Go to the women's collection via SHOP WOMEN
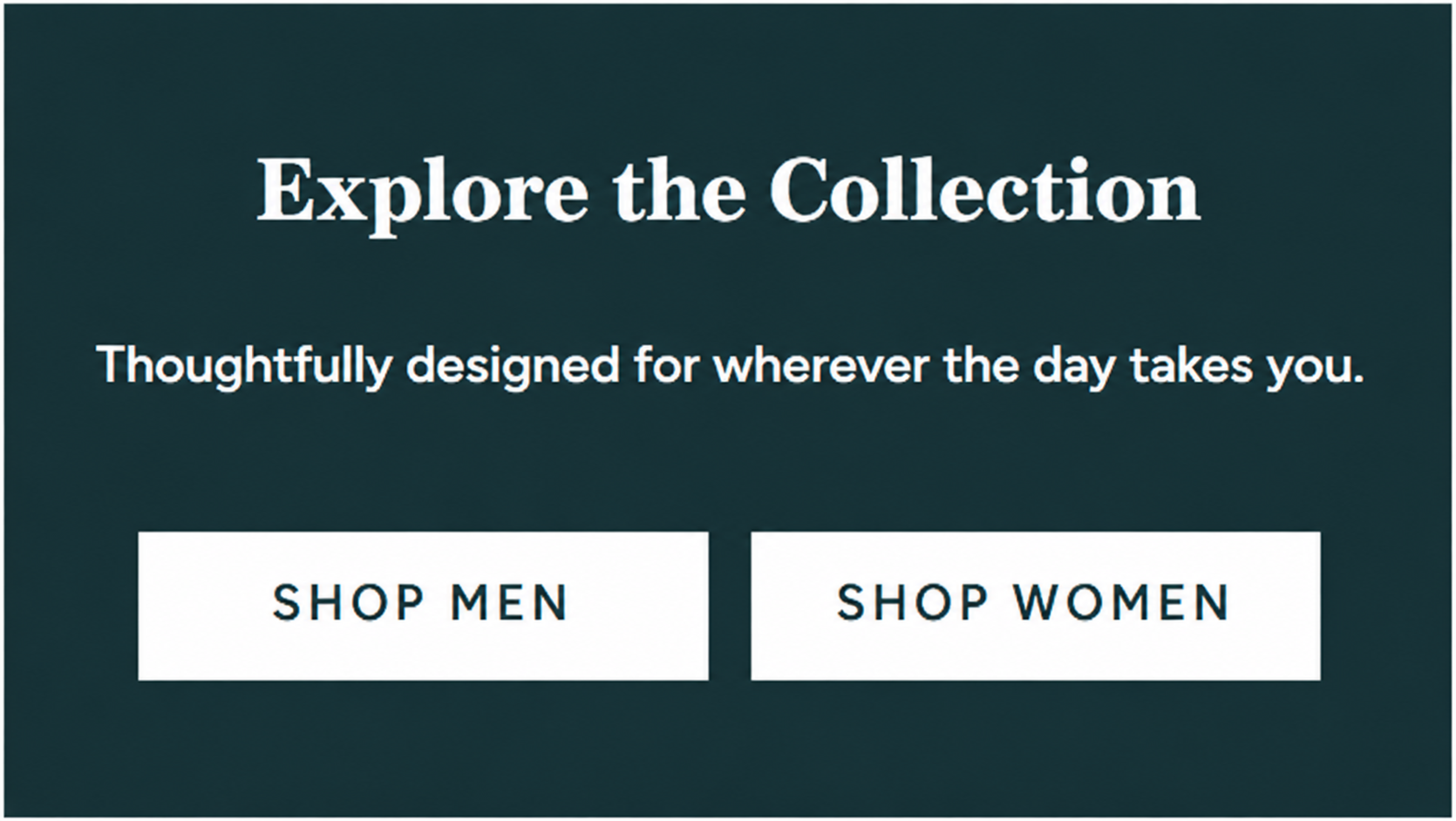This screenshot has width=1456, height=821. pyautogui.click(x=1036, y=606)
